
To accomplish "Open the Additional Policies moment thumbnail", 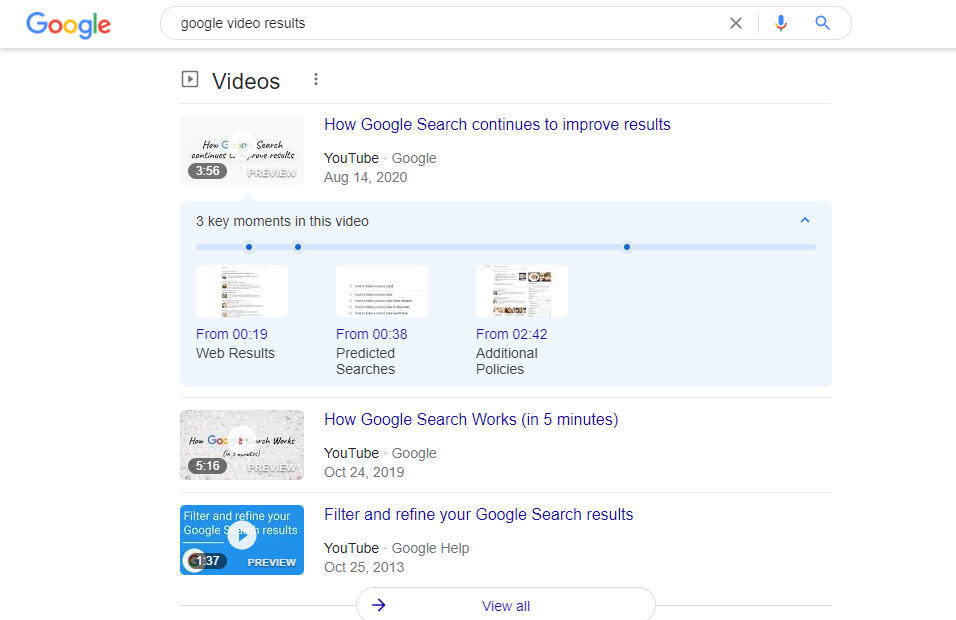I will click(x=522, y=291).
